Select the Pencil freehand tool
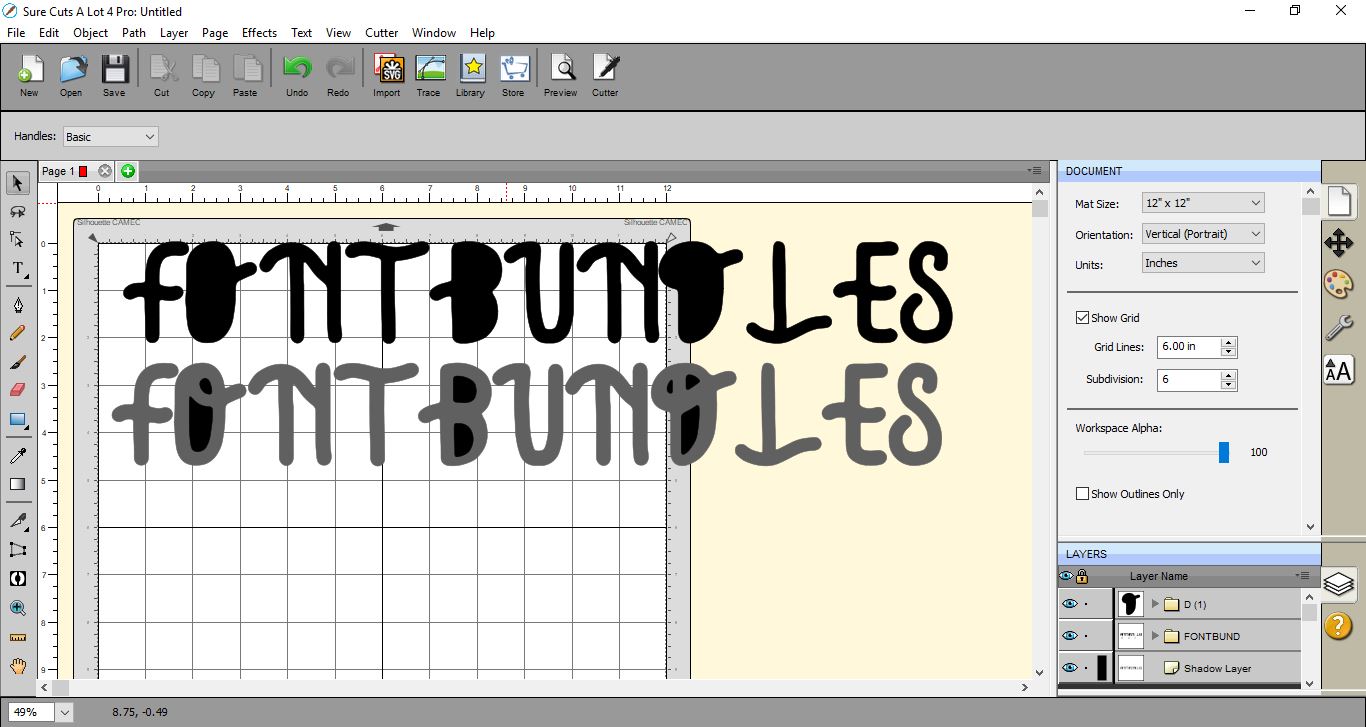The width and height of the screenshot is (1366, 727). pos(18,333)
